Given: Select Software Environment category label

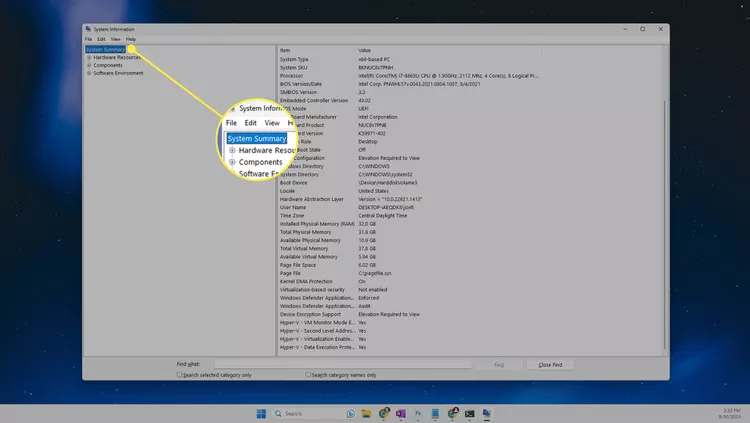Looking at the screenshot, I should pyautogui.click(x=118, y=73).
